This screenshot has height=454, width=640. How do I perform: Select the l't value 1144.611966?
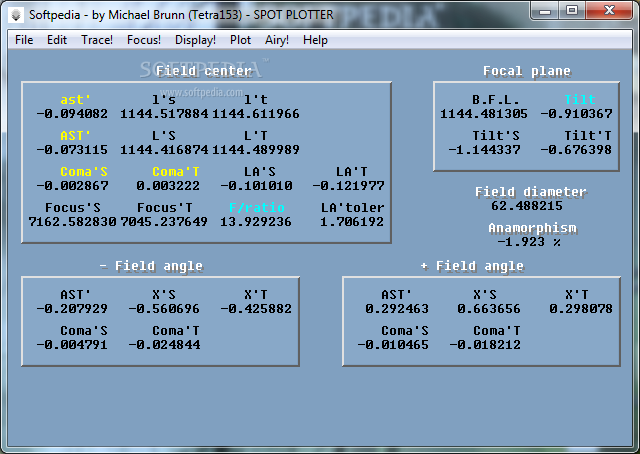(x=256, y=114)
